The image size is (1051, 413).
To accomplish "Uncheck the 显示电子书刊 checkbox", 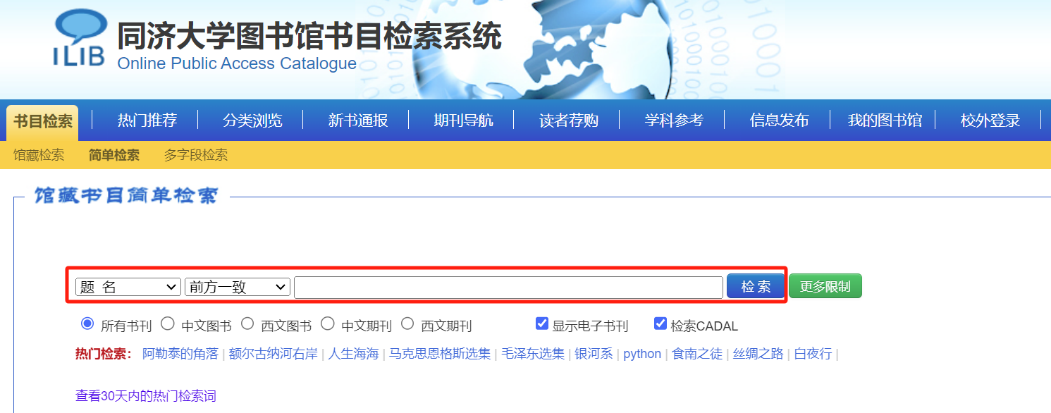I will (542, 324).
